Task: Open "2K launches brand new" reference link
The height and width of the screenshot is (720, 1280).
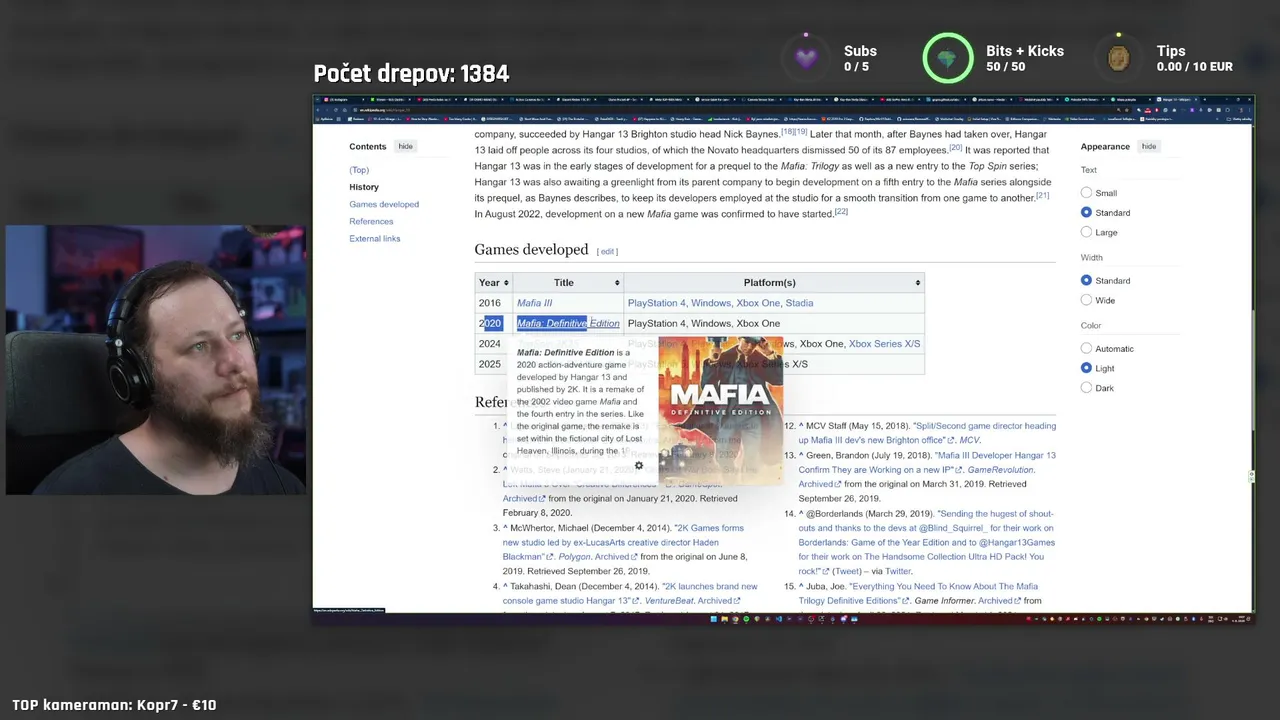Action: pos(630,594)
